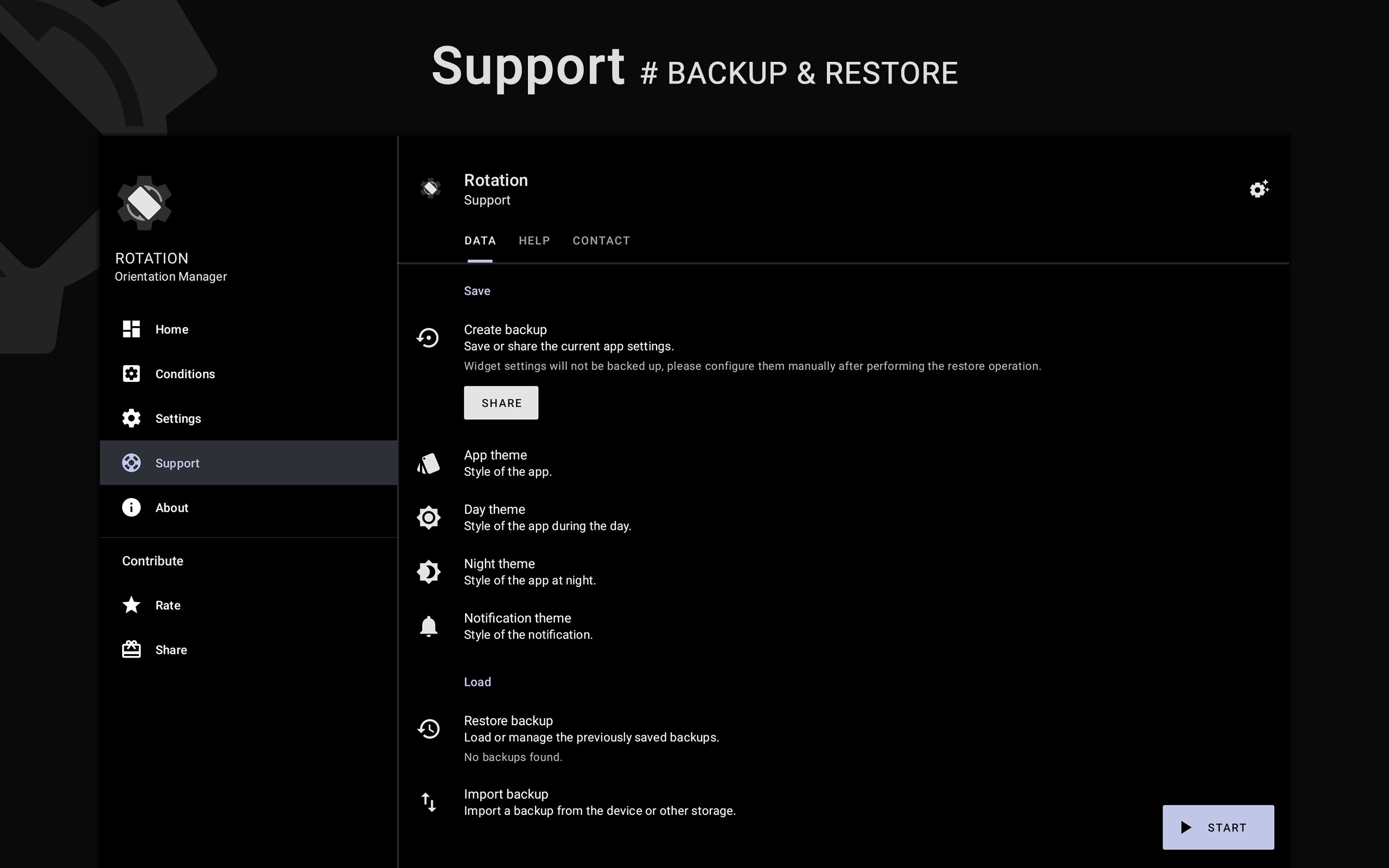Click the 'No backups found.' text
This screenshot has height=868, width=1389.
tap(513, 757)
